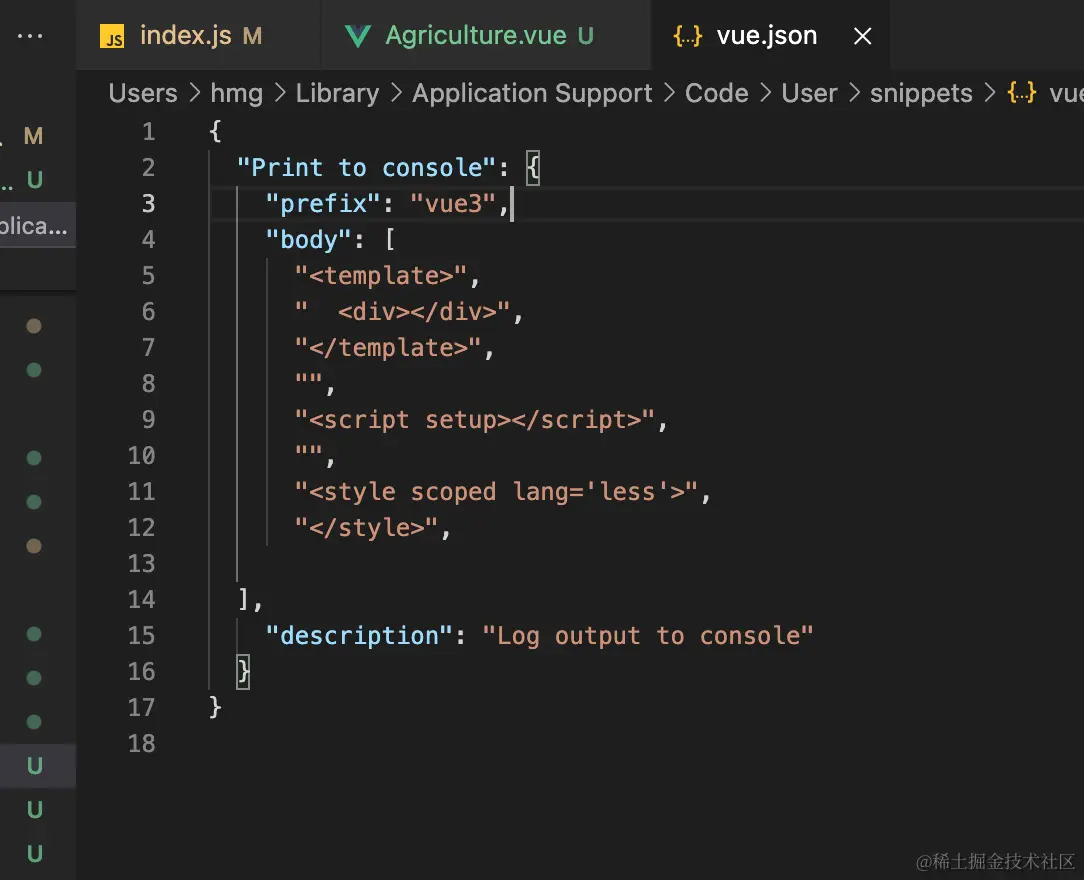The image size is (1084, 880).
Task: Click the empty string on line 8
Action: pos(308,380)
